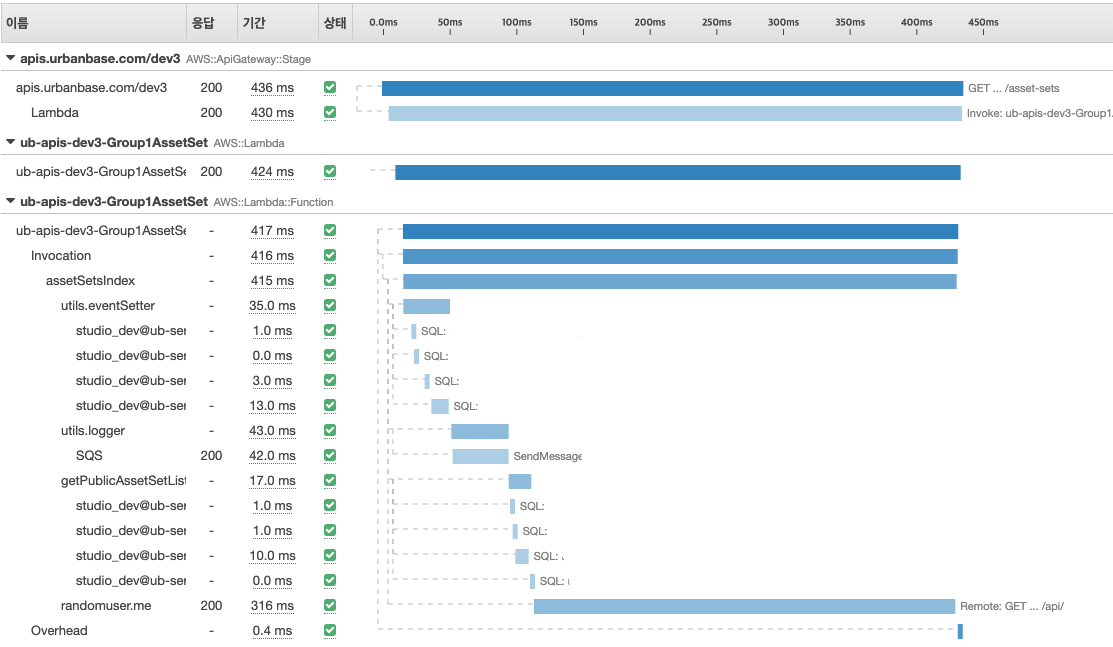Click status check icon for Lambda row
This screenshot has height=647, width=1113.
point(330,112)
